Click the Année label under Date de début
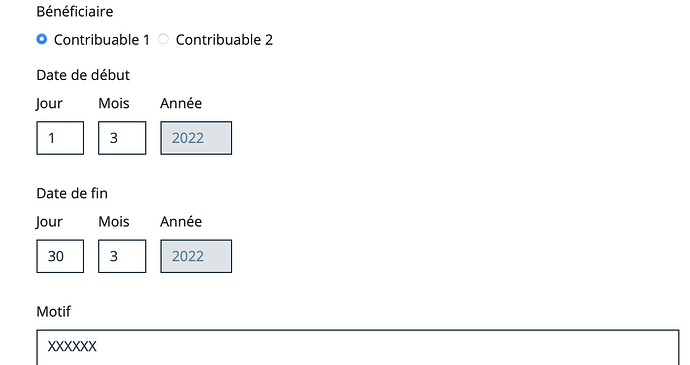690x365 pixels. coord(181,103)
